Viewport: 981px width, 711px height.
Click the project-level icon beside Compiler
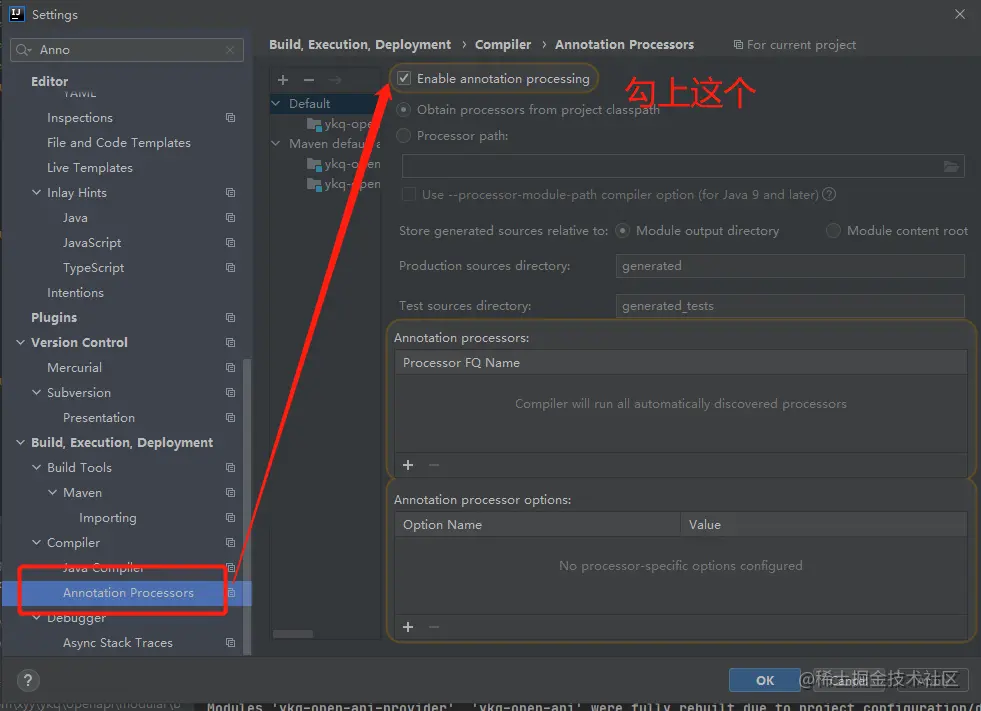pos(230,543)
